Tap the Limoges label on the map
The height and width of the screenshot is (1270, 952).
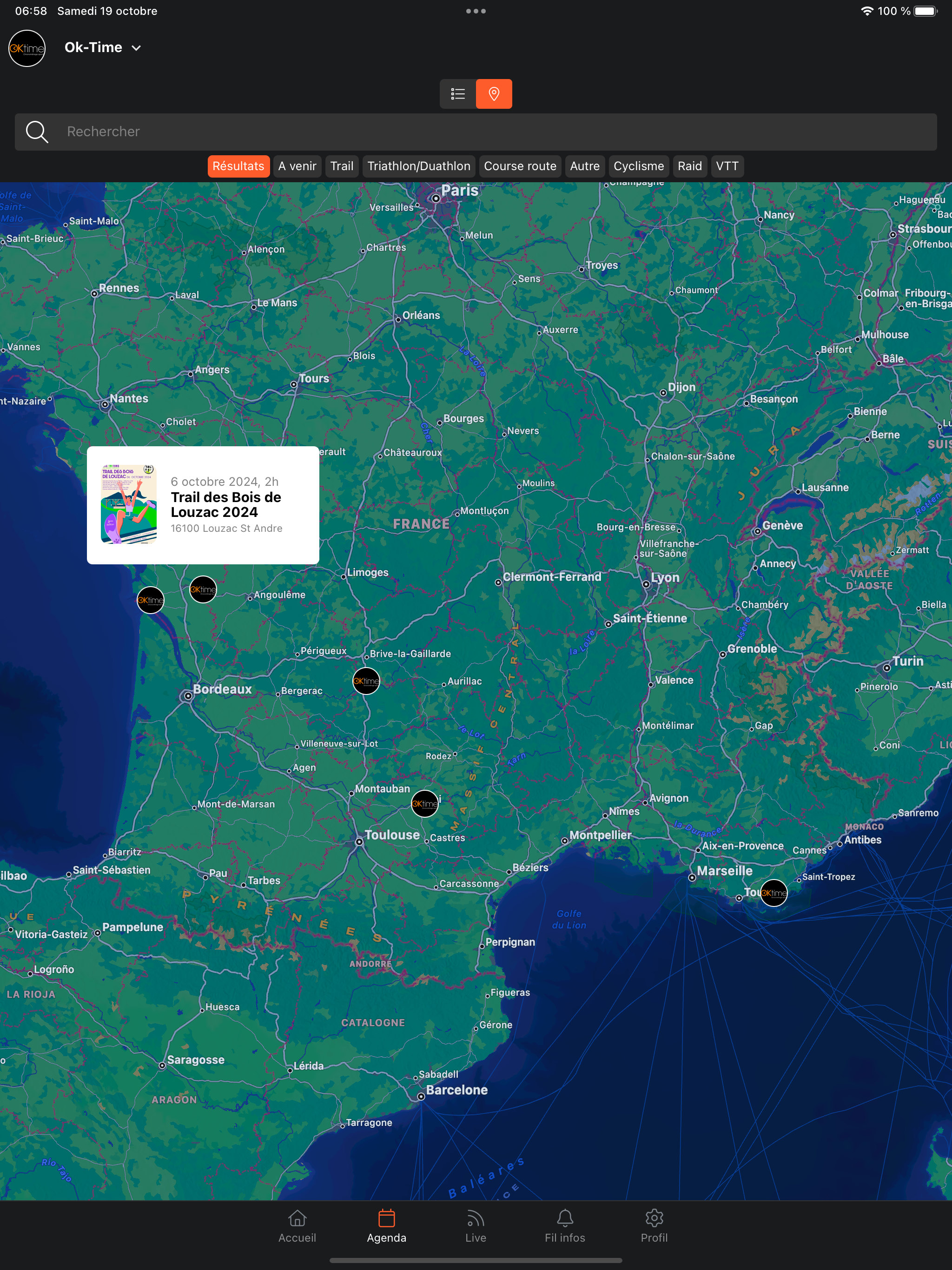[x=368, y=573]
